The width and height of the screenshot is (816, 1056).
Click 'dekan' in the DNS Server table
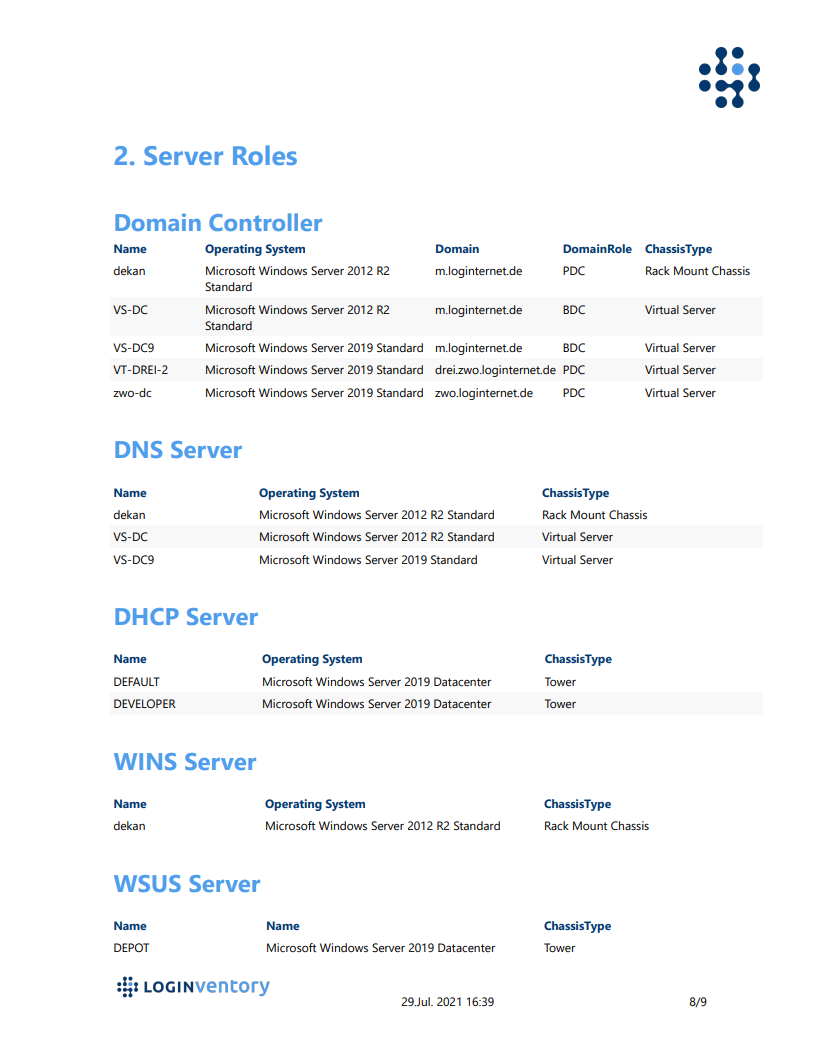coord(129,515)
